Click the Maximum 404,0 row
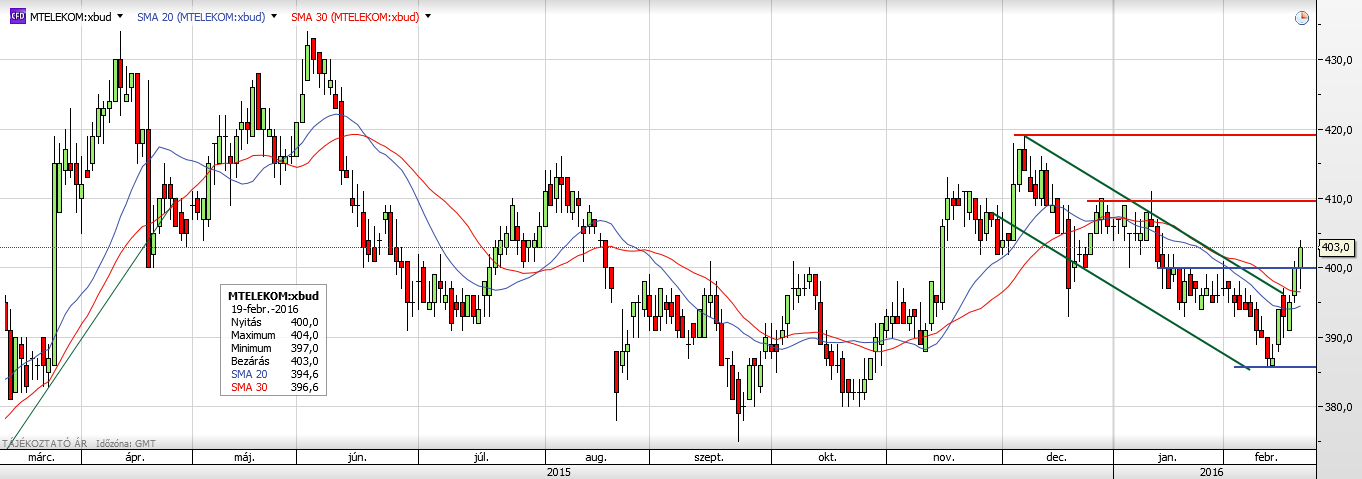 274,335
